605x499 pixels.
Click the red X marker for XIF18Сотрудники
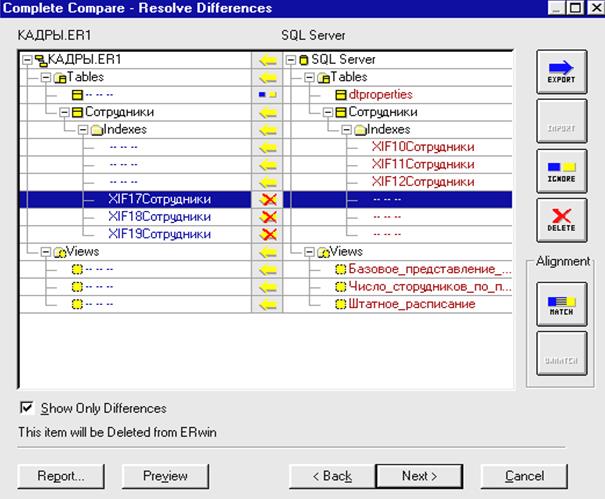tap(268, 217)
